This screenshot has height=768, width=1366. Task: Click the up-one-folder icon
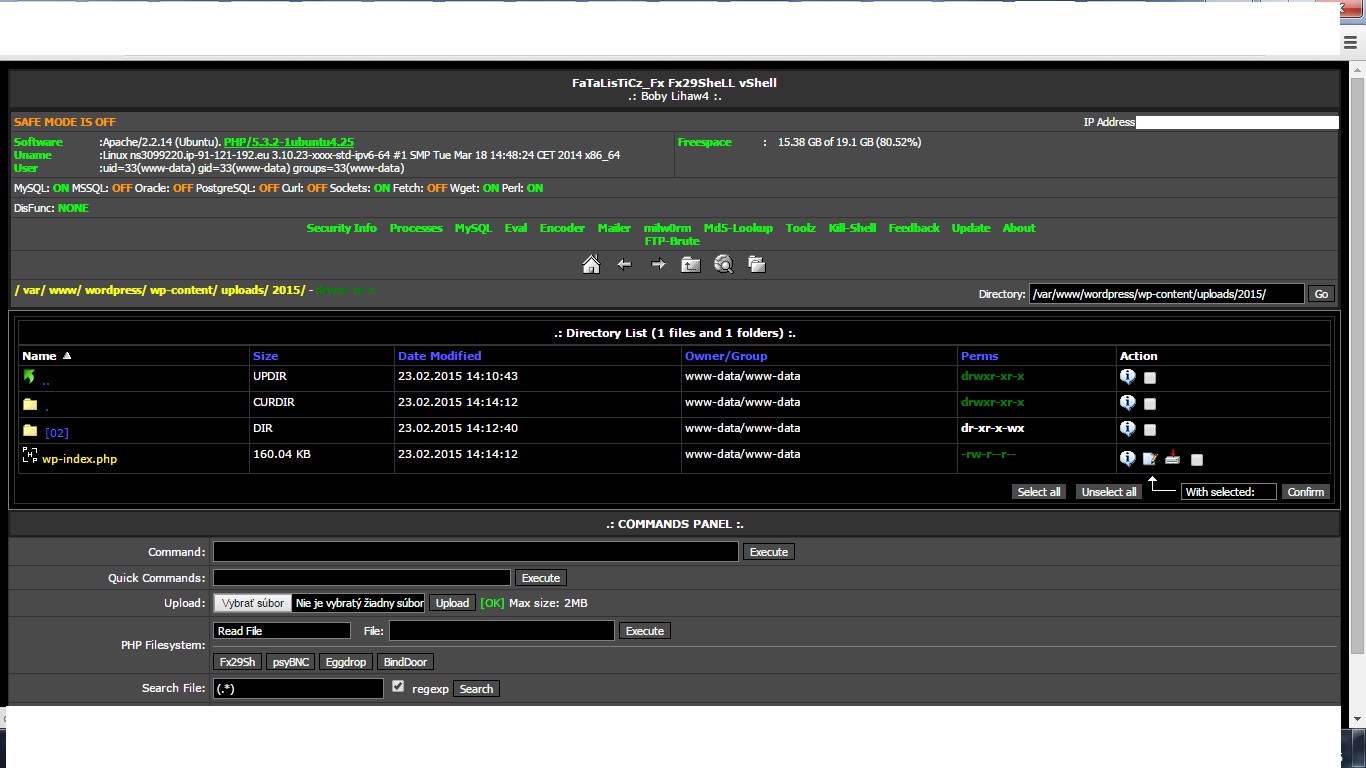pyautogui.click(x=691, y=265)
